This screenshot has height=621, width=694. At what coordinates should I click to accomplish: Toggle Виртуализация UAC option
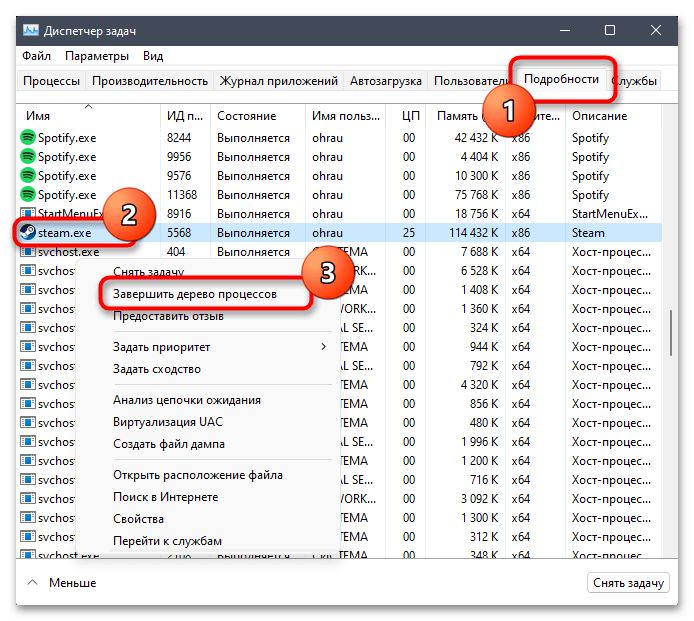pyautogui.click(x=168, y=421)
